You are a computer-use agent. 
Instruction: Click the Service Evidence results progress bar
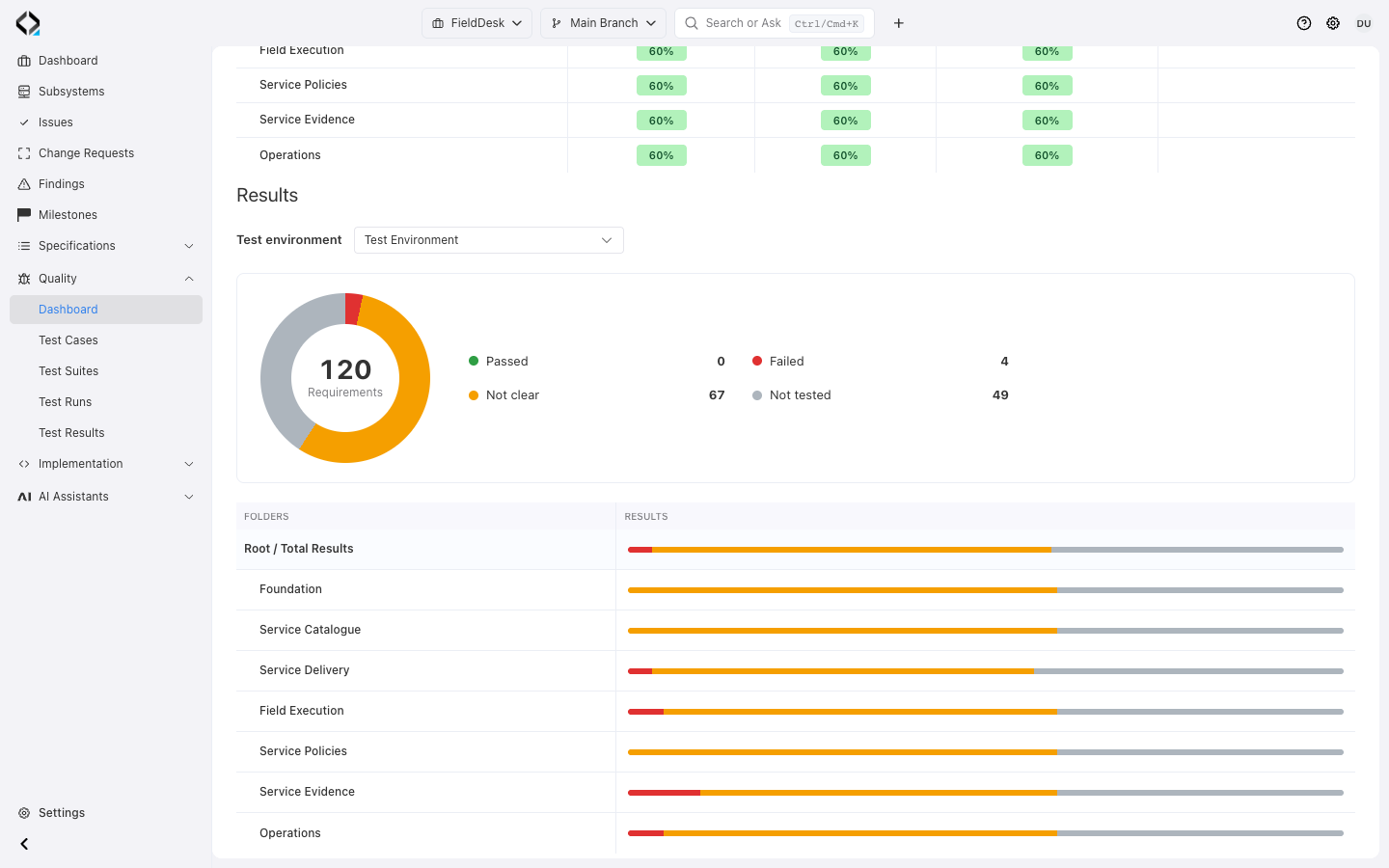pyautogui.click(x=986, y=793)
